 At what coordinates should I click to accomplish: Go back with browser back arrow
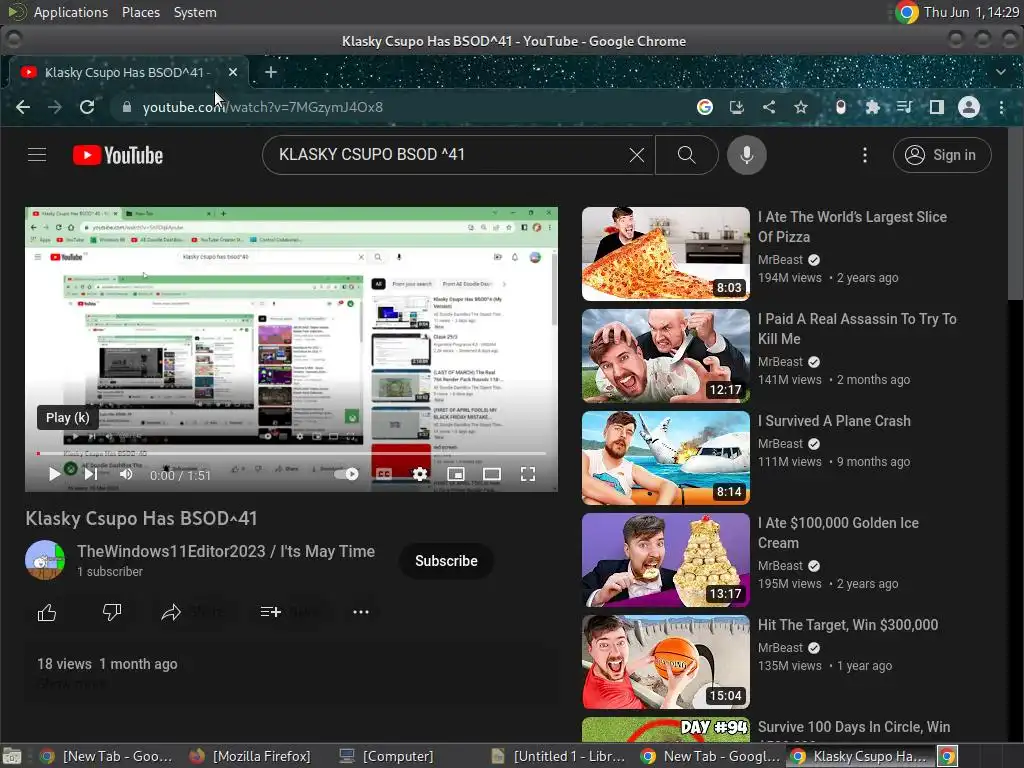pyautogui.click(x=23, y=107)
